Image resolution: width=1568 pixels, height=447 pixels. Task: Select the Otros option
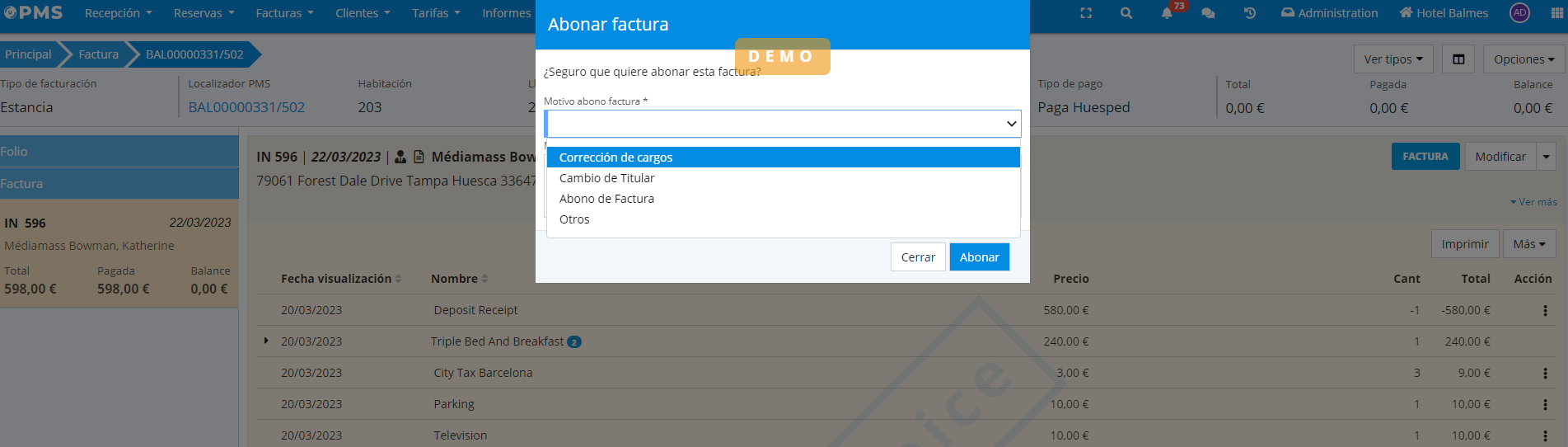point(574,219)
